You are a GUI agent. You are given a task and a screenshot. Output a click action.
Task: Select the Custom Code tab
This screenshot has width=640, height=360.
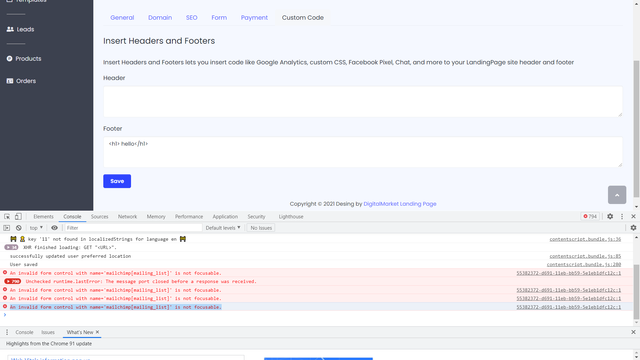click(x=303, y=18)
